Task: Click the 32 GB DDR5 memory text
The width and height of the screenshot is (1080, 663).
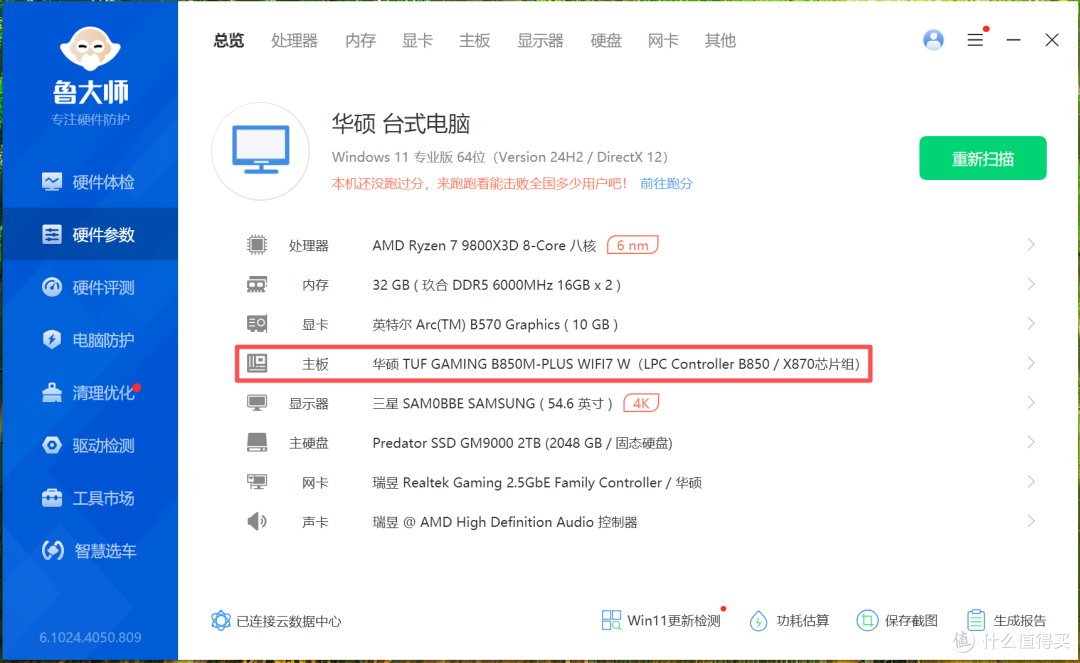Action: pyautogui.click(x=497, y=285)
